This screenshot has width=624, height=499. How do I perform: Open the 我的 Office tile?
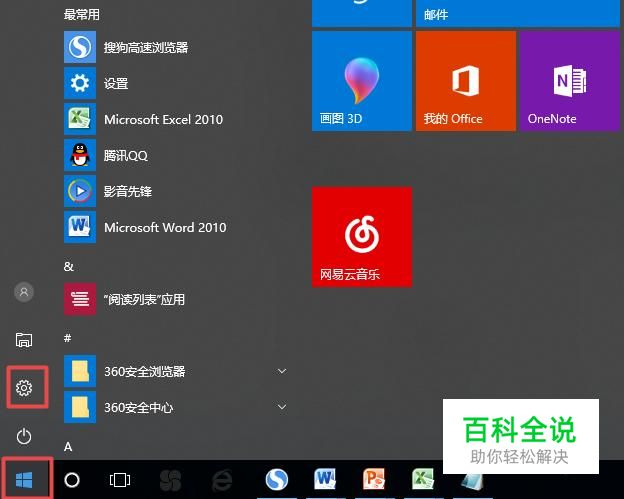(466, 81)
